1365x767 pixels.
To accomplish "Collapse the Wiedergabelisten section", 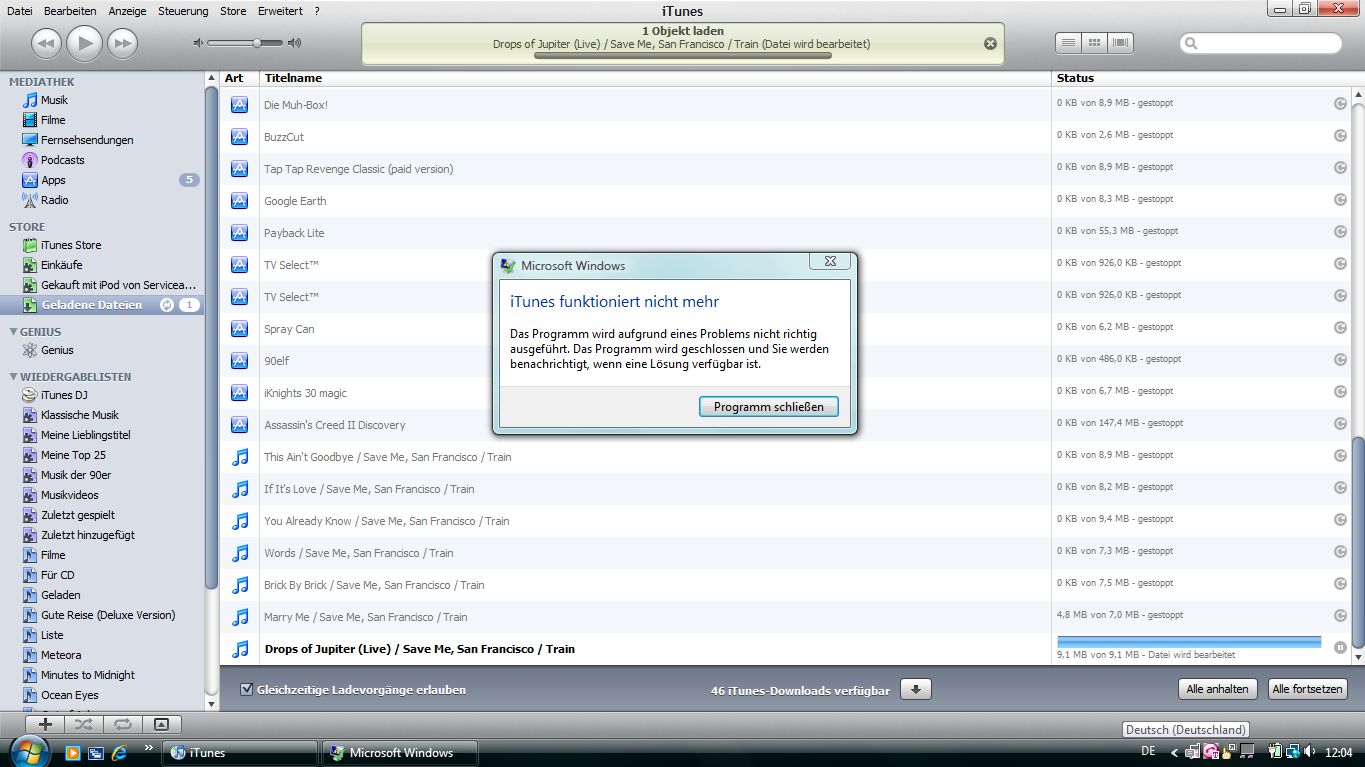I will coord(13,377).
